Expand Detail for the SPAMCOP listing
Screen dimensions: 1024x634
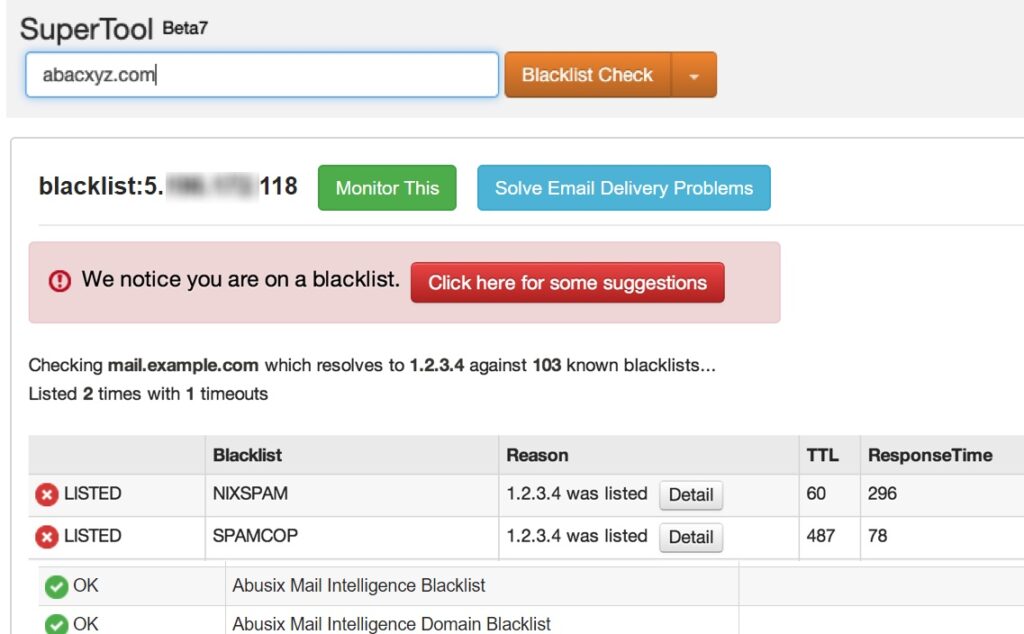691,537
